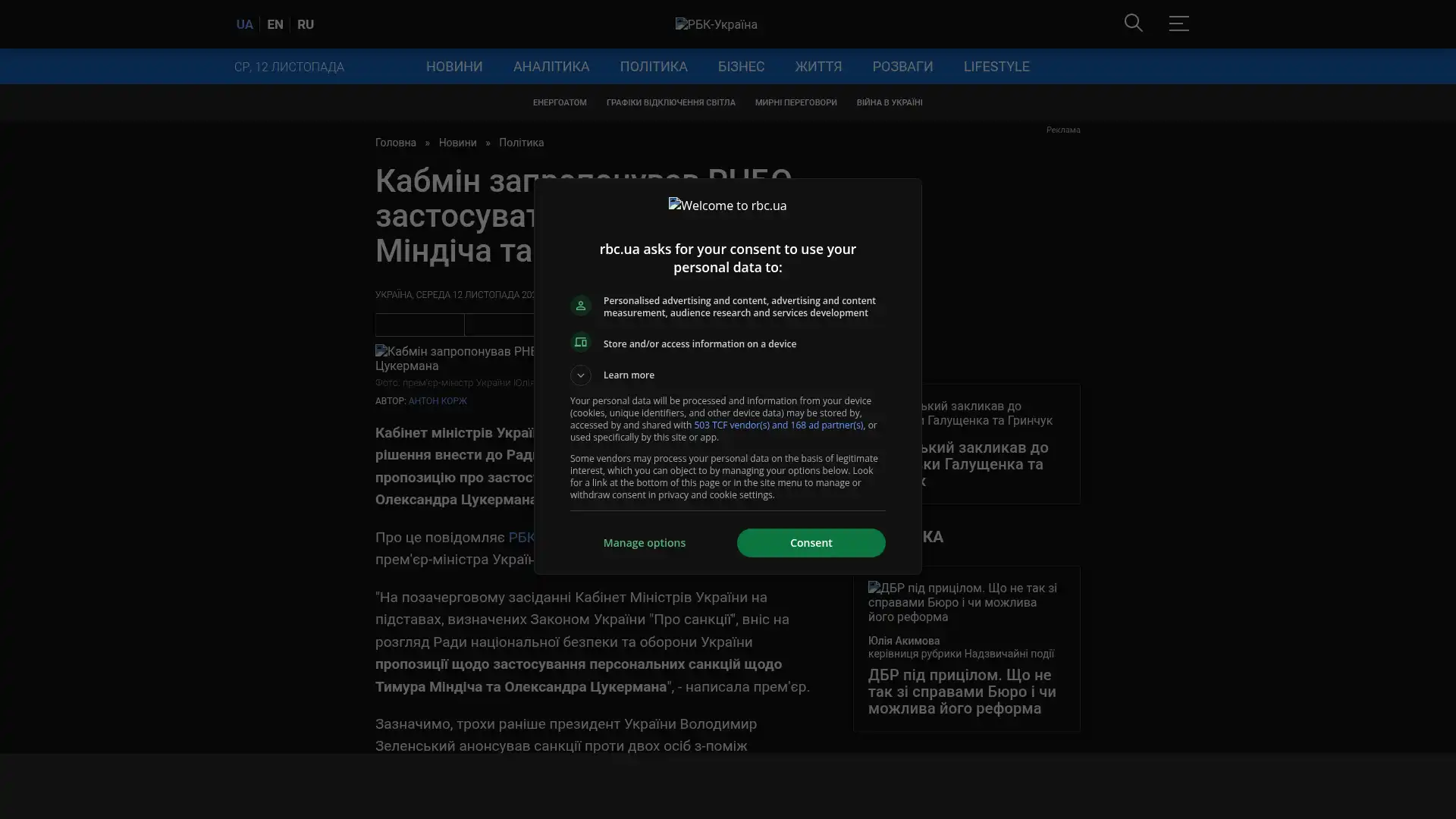Open the ГРАФІКИ ВІДКЛЮЧЕННЯ СВІТЛА topic
The width and height of the screenshot is (1456, 819).
(x=670, y=102)
